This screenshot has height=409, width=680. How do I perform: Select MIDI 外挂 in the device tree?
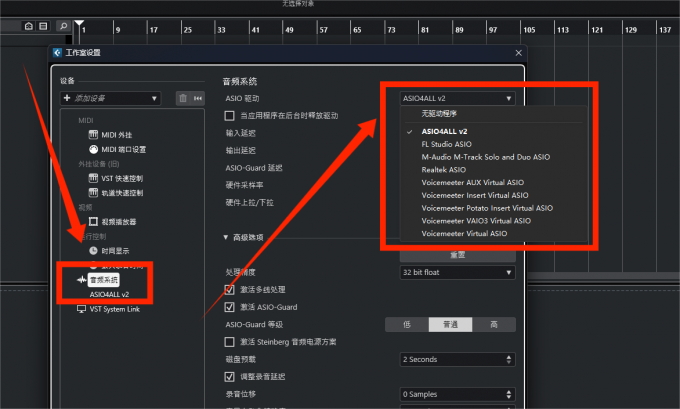[x=117, y=135]
